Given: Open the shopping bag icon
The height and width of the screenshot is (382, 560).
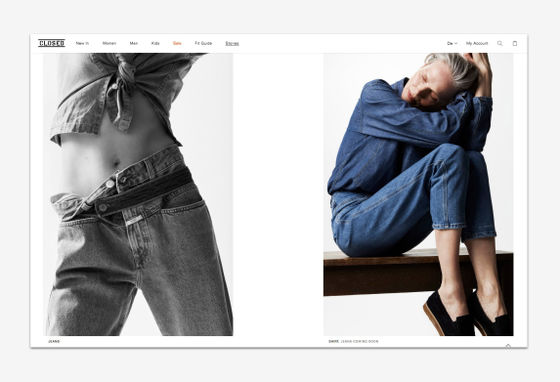Looking at the screenshot, I should (515, 43).
